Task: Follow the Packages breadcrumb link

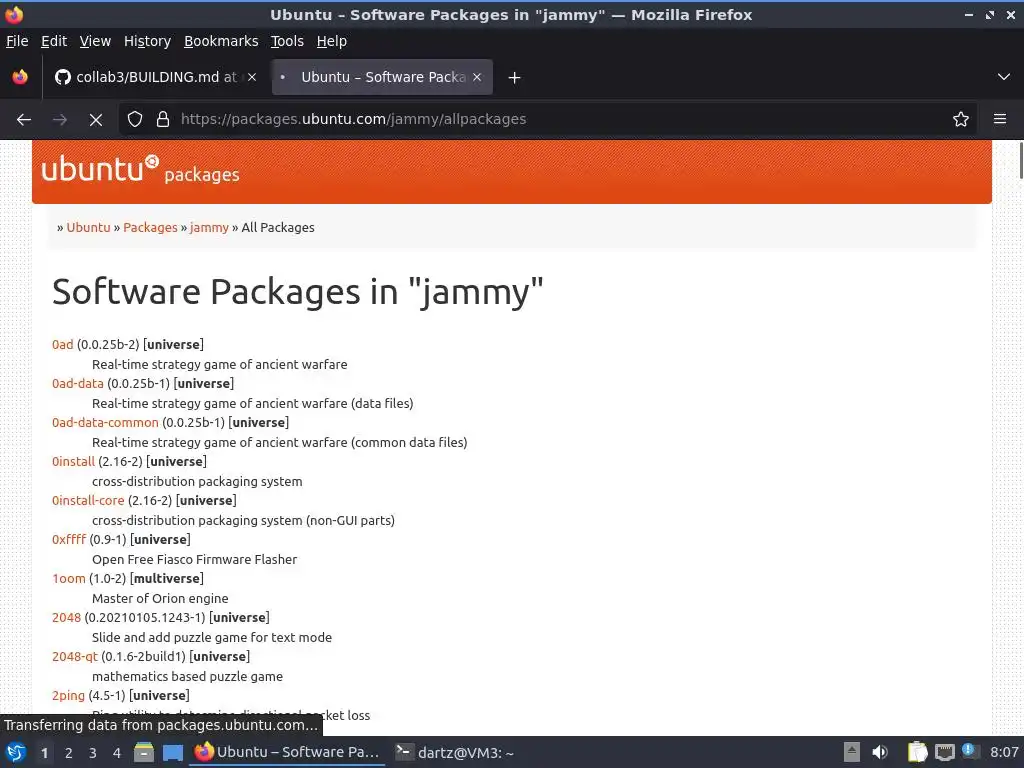Action: click(150, 228)
